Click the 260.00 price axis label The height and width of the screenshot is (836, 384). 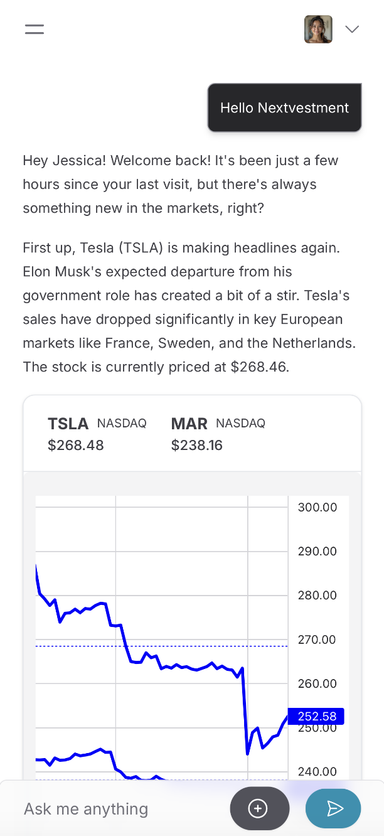click(x=317, y=684)
